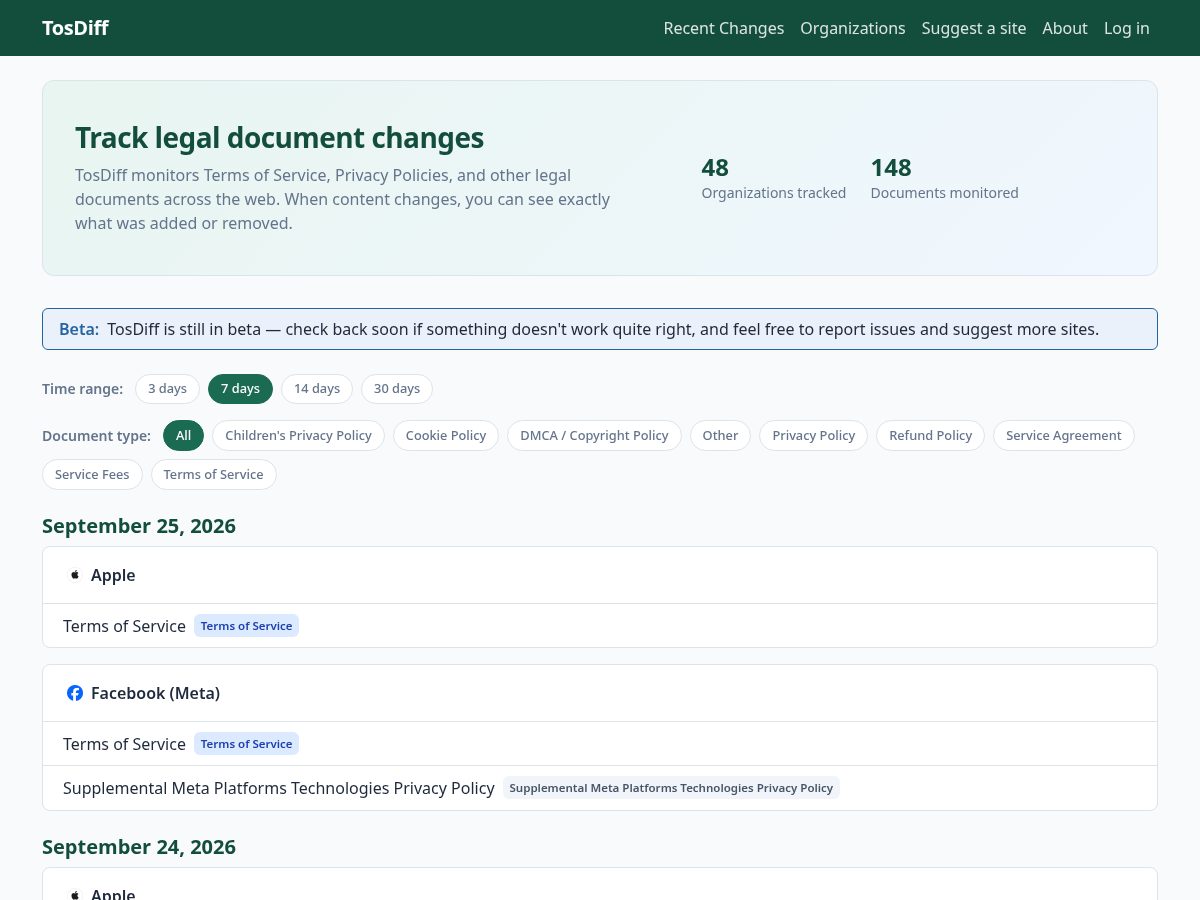Filter by Service Agreement
Image resolution: width=1200 pixels, height=900 pixels.
[x=1064, y=436]
